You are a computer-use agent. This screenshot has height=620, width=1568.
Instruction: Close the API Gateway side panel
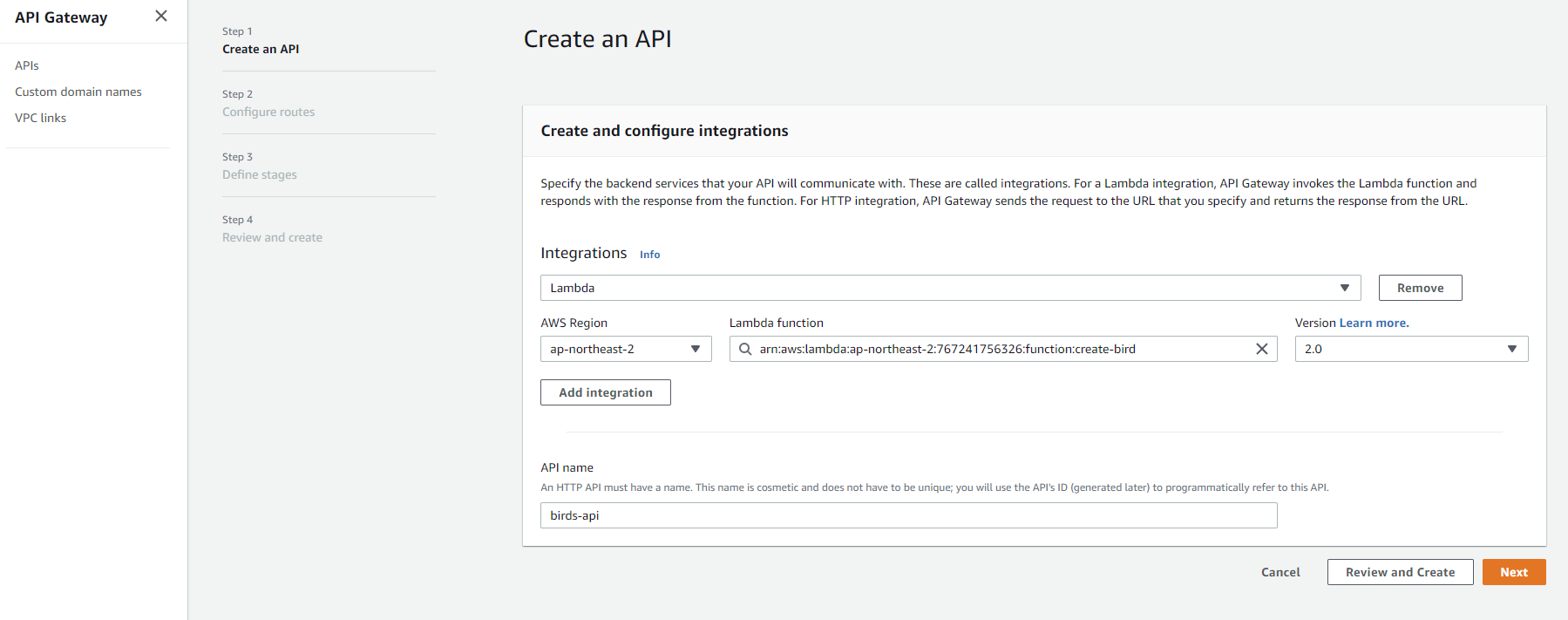coord(161,16)
